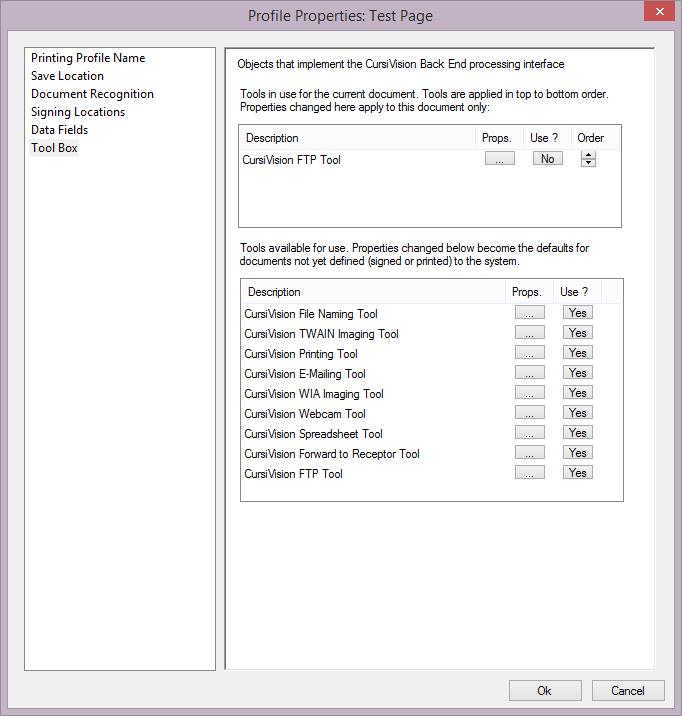Screen dimensions: 682x716
Task: Select Signing Locations in the list
Action: (x=78, y=112)
